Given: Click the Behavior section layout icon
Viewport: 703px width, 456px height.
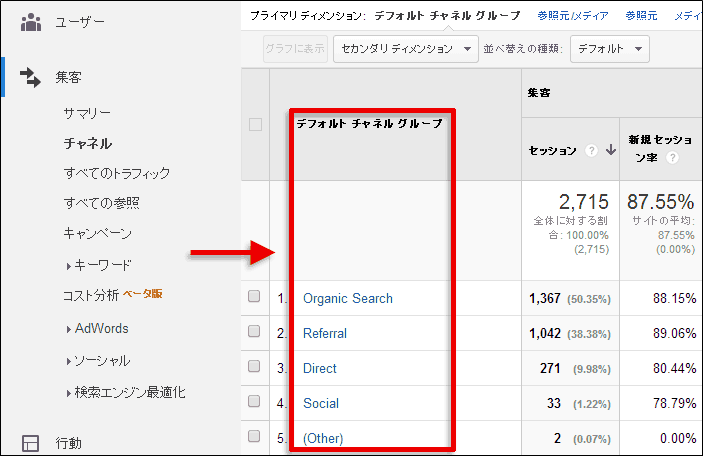Looking at the screenshot, I should [31, 442].
